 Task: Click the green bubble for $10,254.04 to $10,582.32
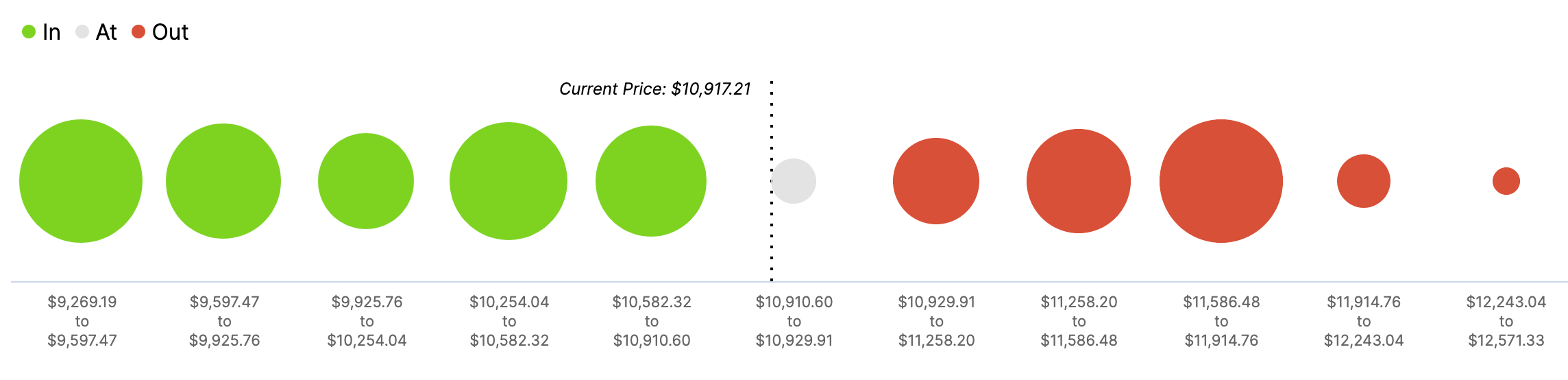[x=509, y=181]
